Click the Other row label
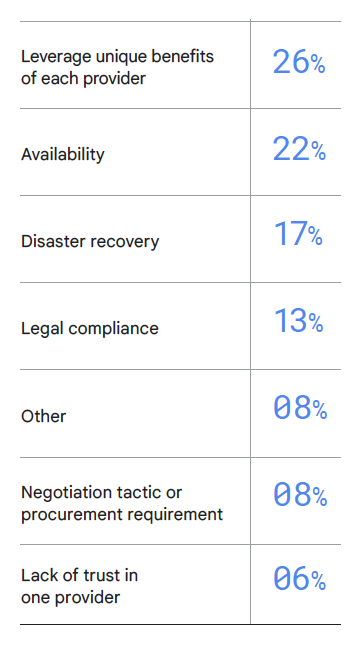 click(43, 416)
